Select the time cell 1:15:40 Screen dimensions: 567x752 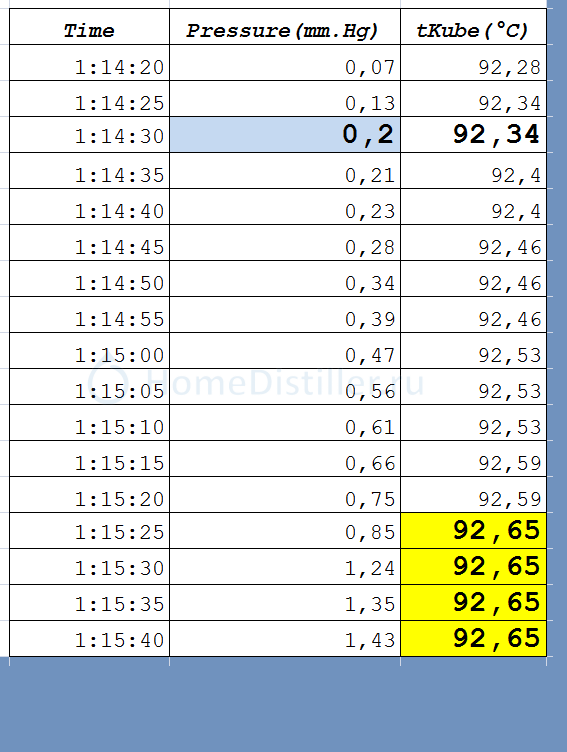point(89,639)
